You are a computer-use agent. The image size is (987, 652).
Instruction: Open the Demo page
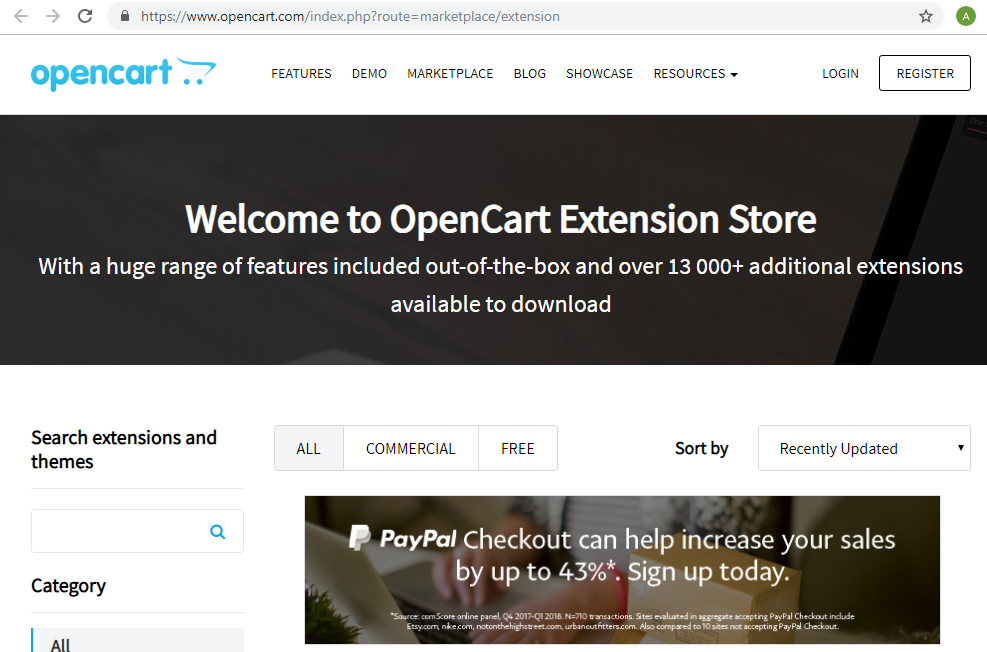click(x=369, y=74)
